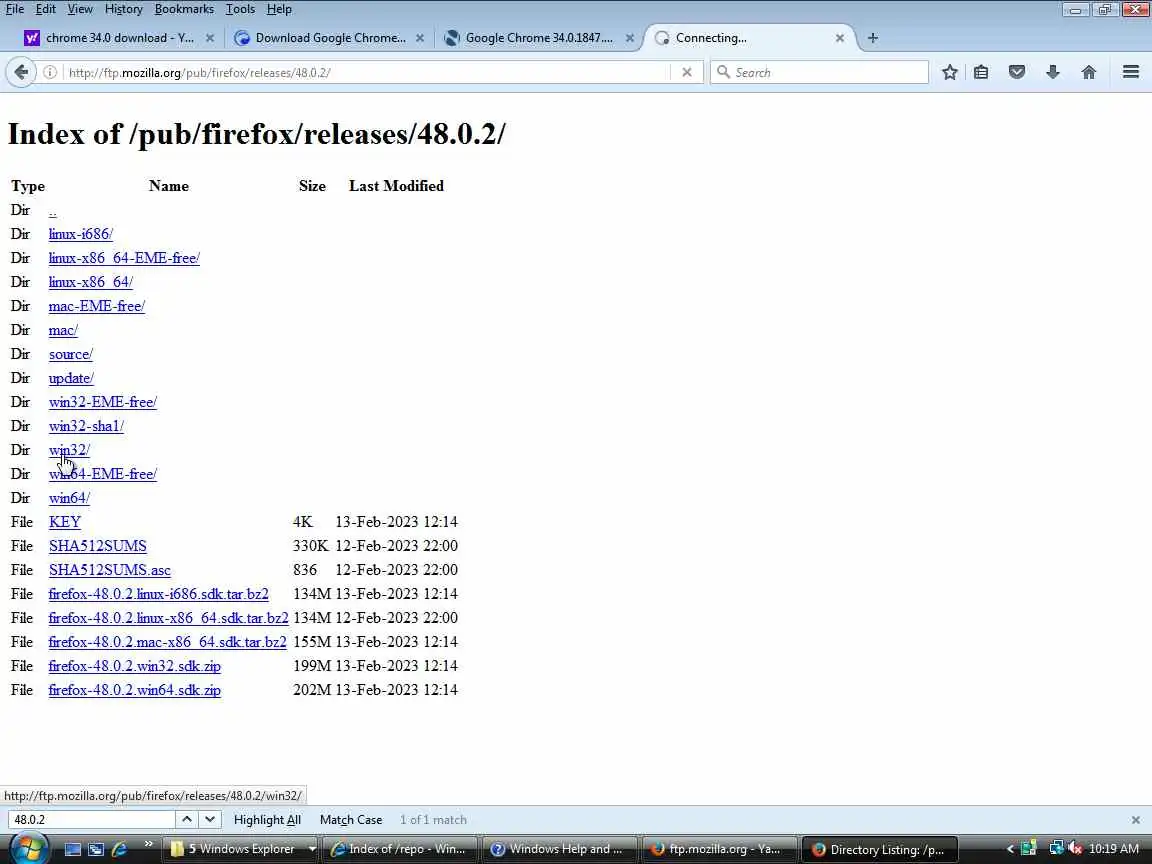Show hidden tray icons arrow
Screen dimensions: 1152x864
(1010, 849)
